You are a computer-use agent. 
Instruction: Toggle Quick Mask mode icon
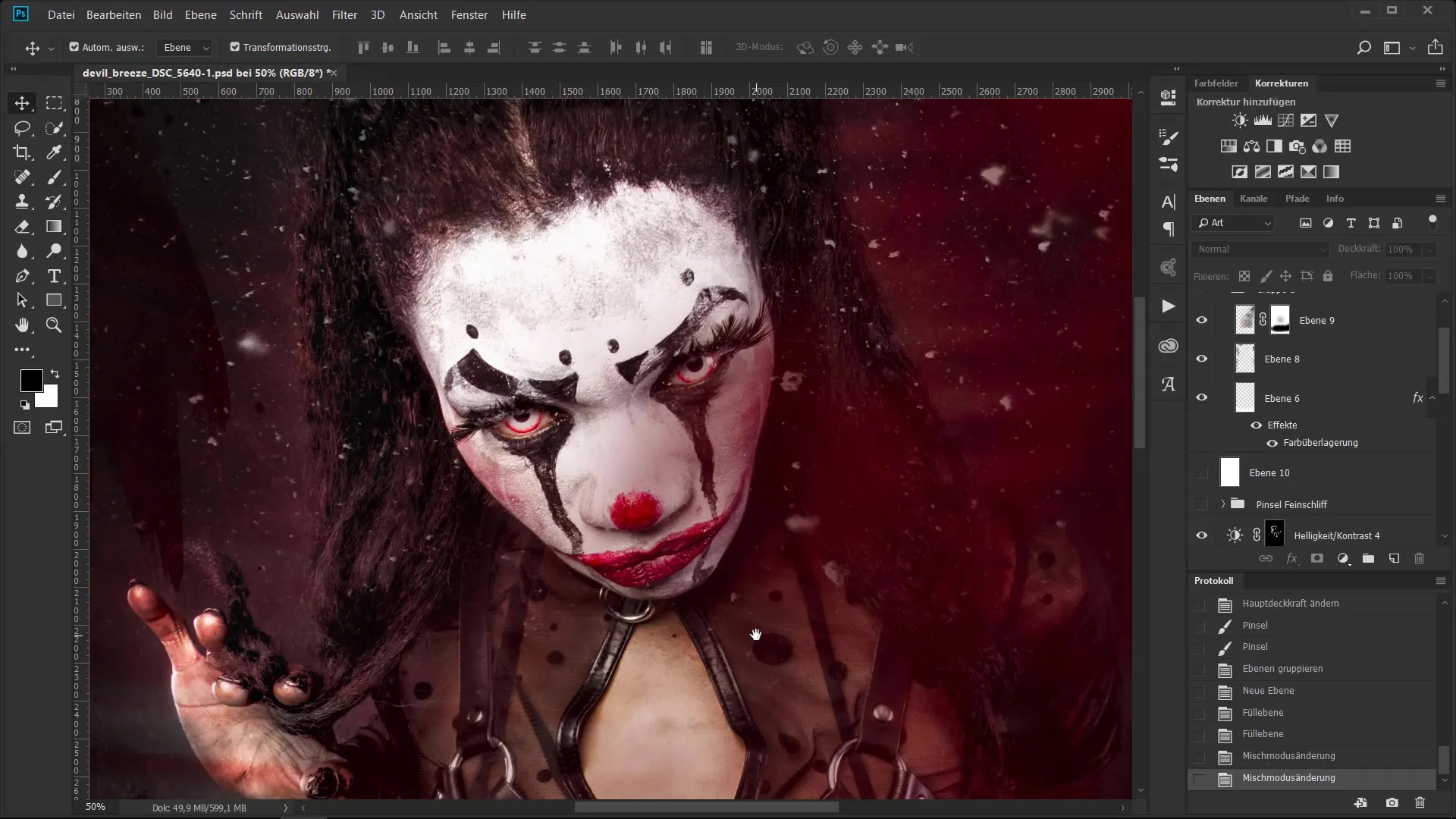pyautogui.click(x=22, y=428)
